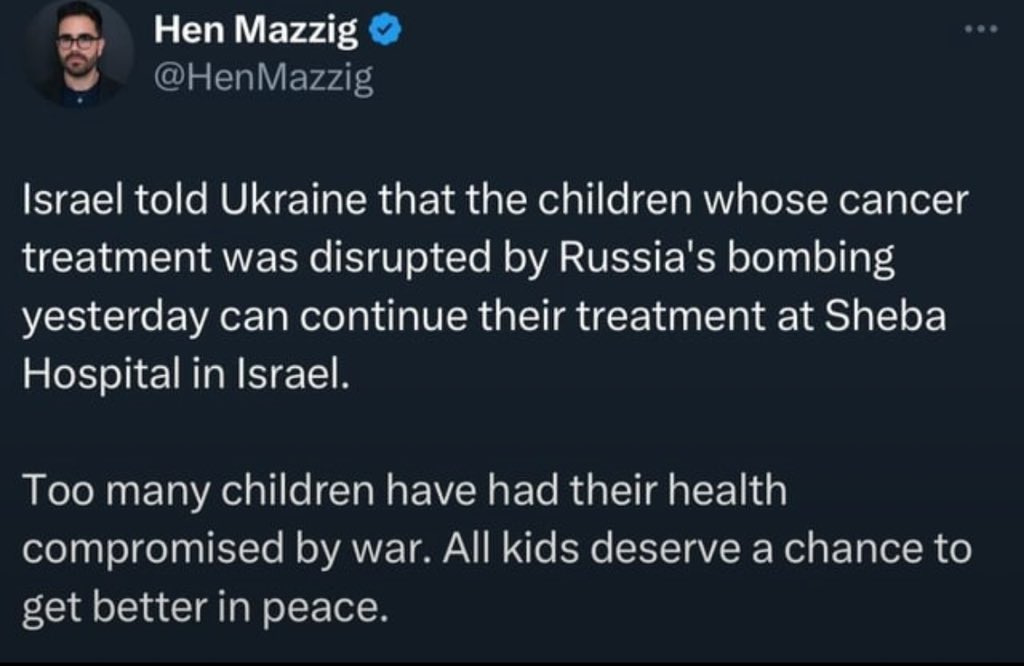Open Hen Mazzig's profile picture
Viewport: 1024px width, 666px height.
80,51
